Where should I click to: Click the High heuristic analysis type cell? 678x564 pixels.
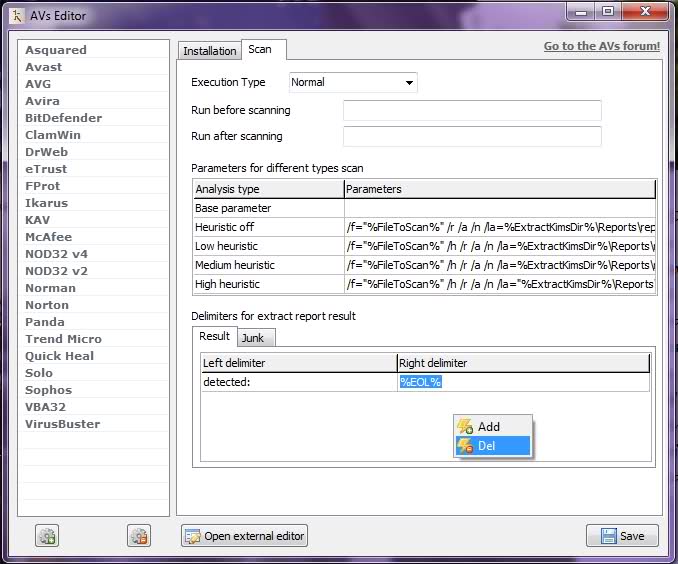269,284
